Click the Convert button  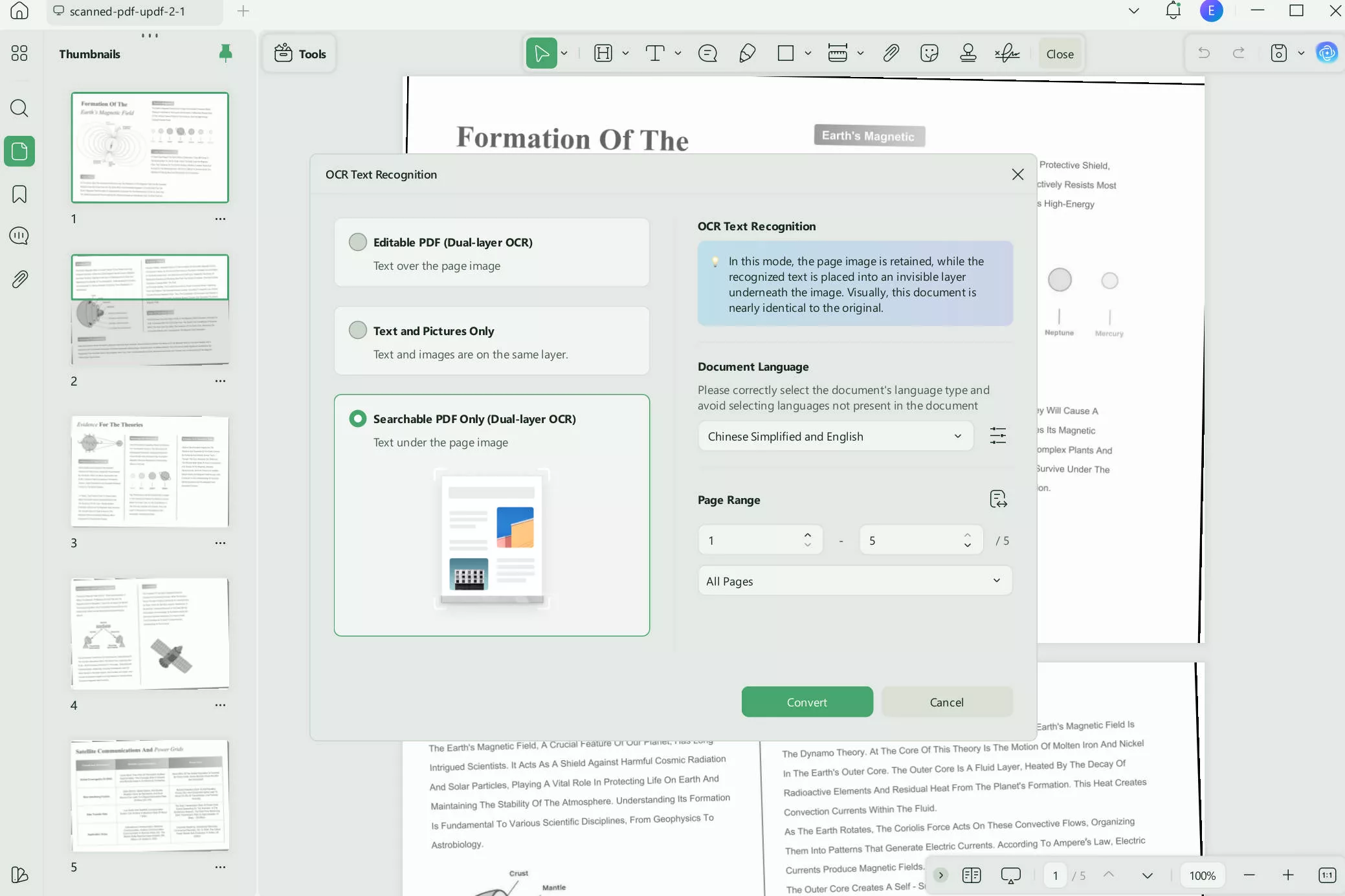click(x=806, y=701)
